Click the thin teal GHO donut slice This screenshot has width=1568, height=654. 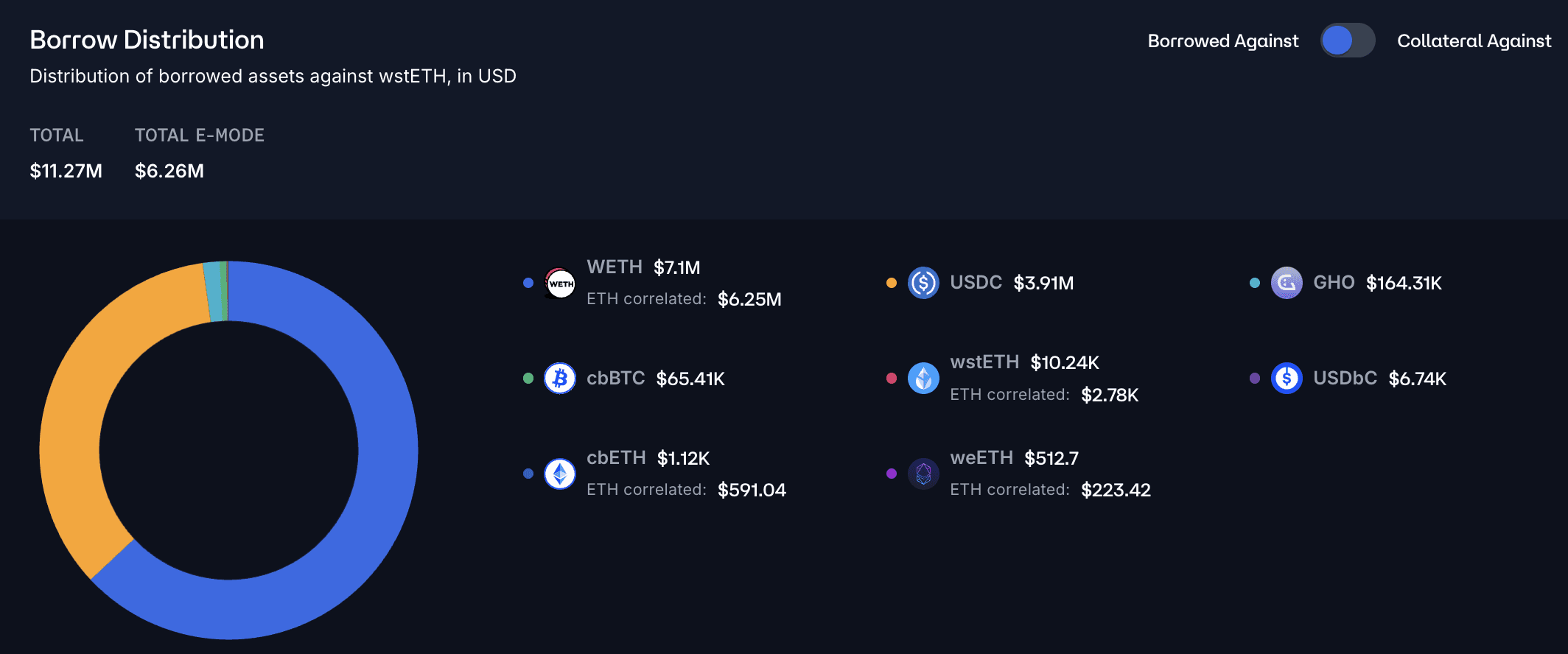tap(213, 292)
